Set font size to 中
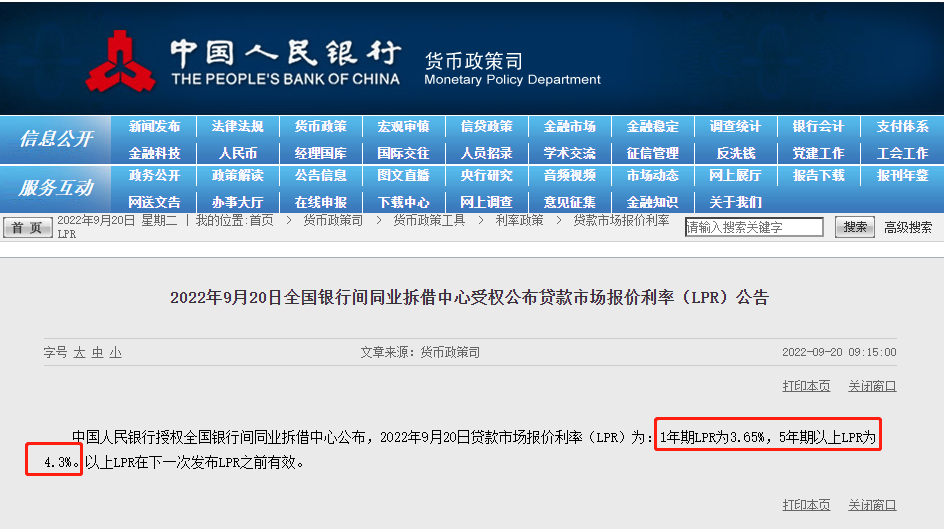Screen dimensions: 944x529 98,353
